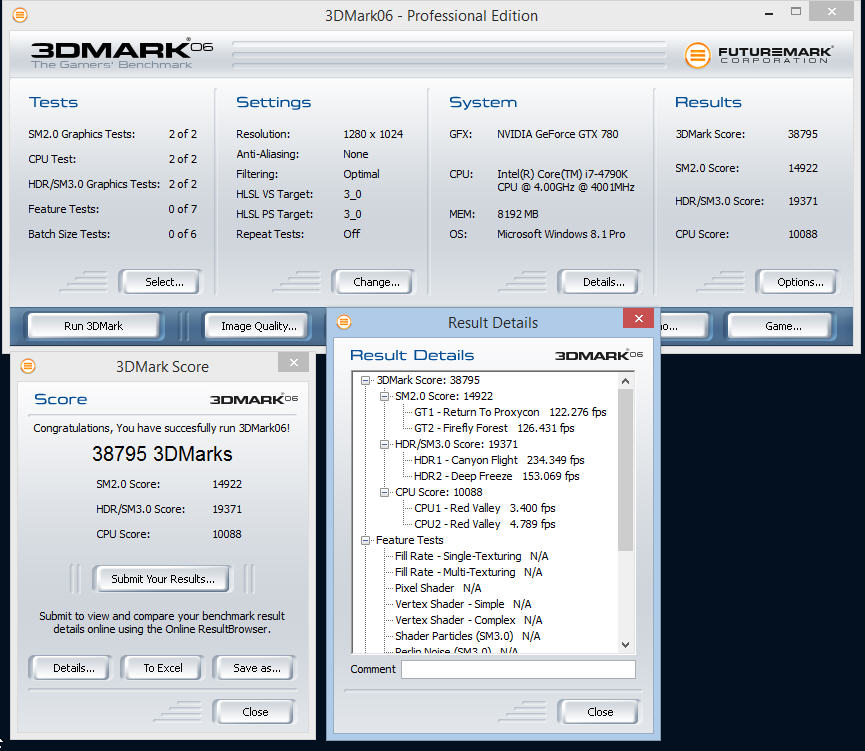Click the CPU Score 10088 in Results panel
This screenshot has width=865, height=751.
[803, 234]
